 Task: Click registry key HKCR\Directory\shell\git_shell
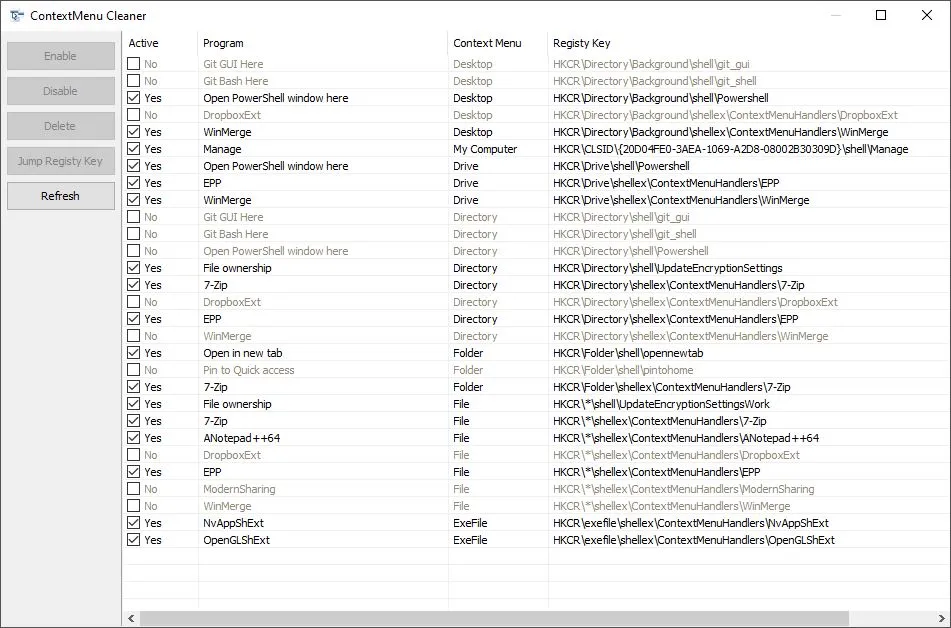(x=625, y=234)
